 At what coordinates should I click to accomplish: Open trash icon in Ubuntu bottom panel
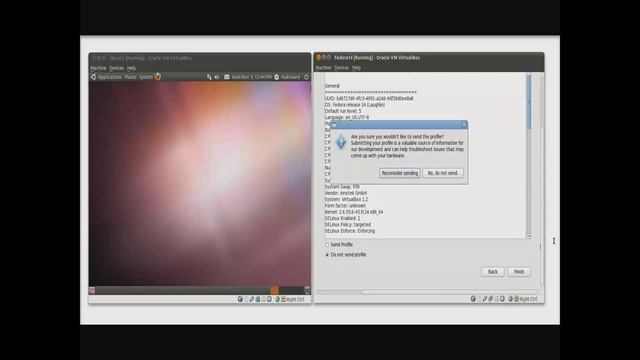click(307, 290)
